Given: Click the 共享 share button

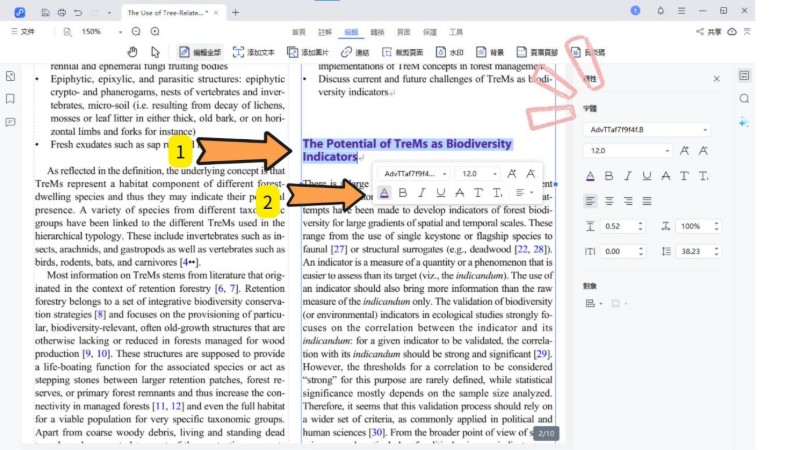Looking at the screenshot, I should 708,32.
